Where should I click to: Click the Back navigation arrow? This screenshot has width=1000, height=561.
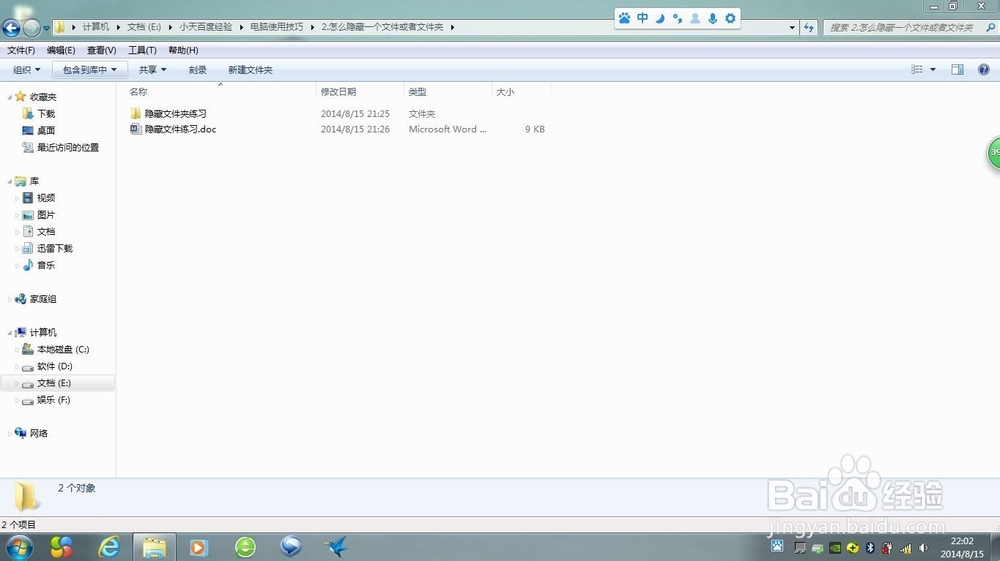11,27
